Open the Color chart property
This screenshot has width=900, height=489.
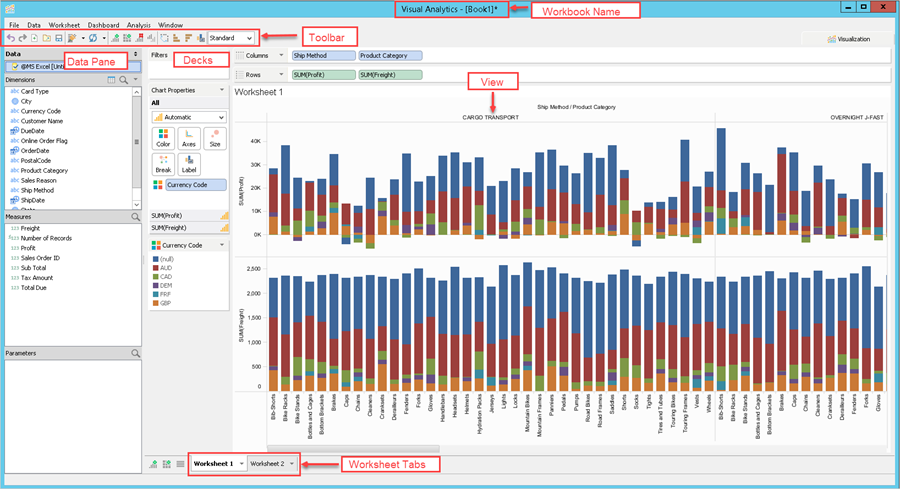coord(163,139)
